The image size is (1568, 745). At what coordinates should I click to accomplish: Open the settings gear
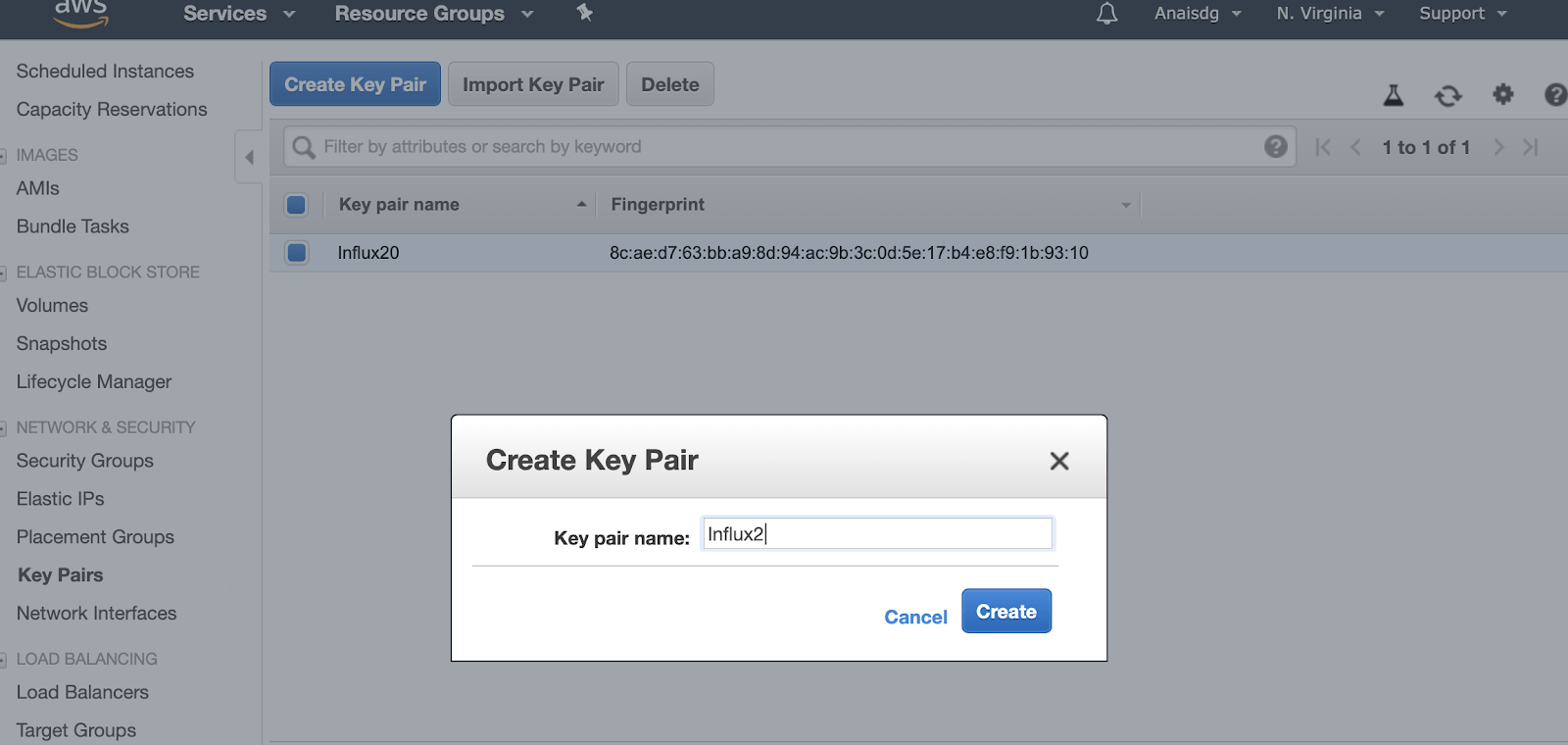[1502, 95]
